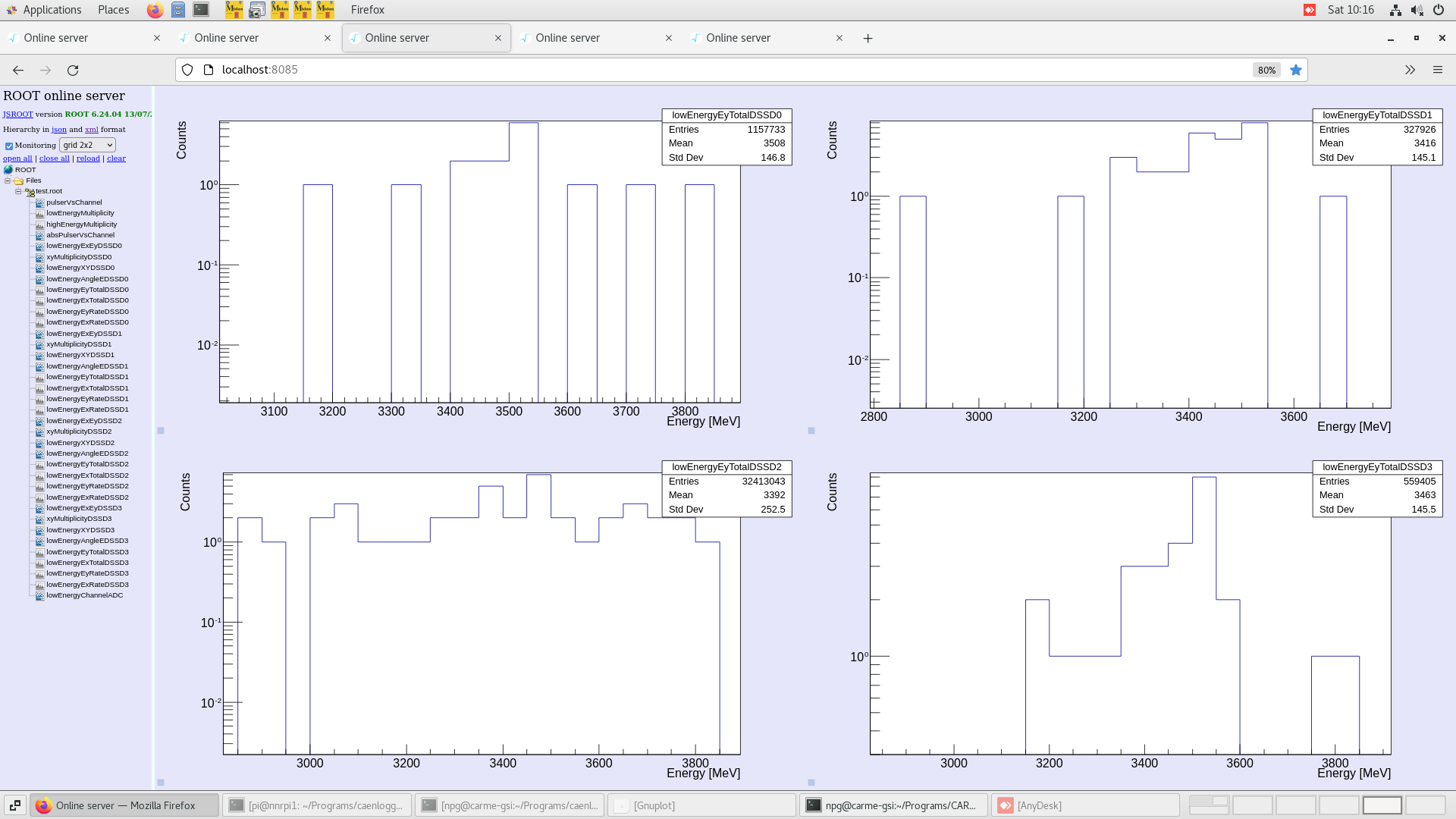Click the volume icon in the system tray

pyautogui.click(x=1416, y=10)
